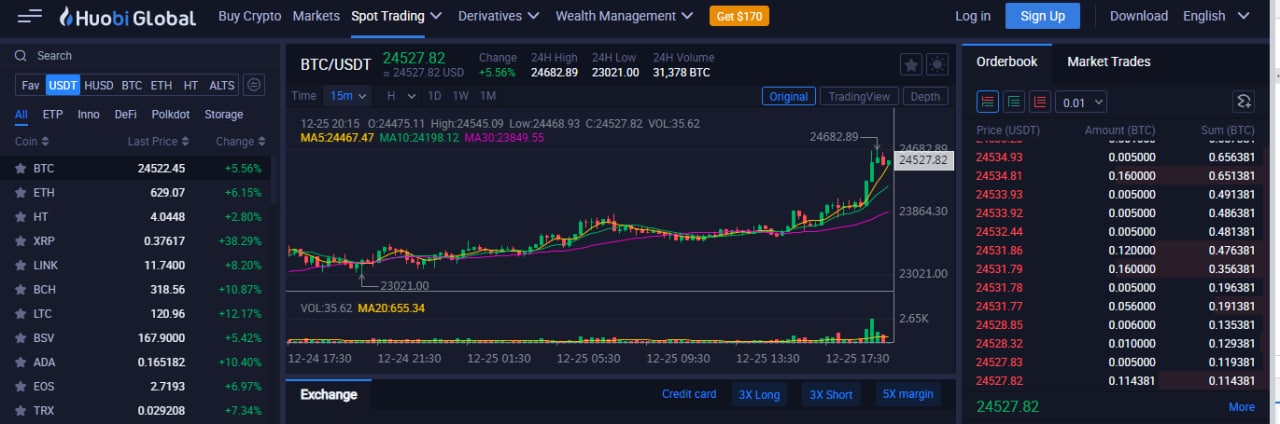The height and width of the screenshot is (424, 1280).
Task: Star the HT row in the coin list
Action: 20,216
